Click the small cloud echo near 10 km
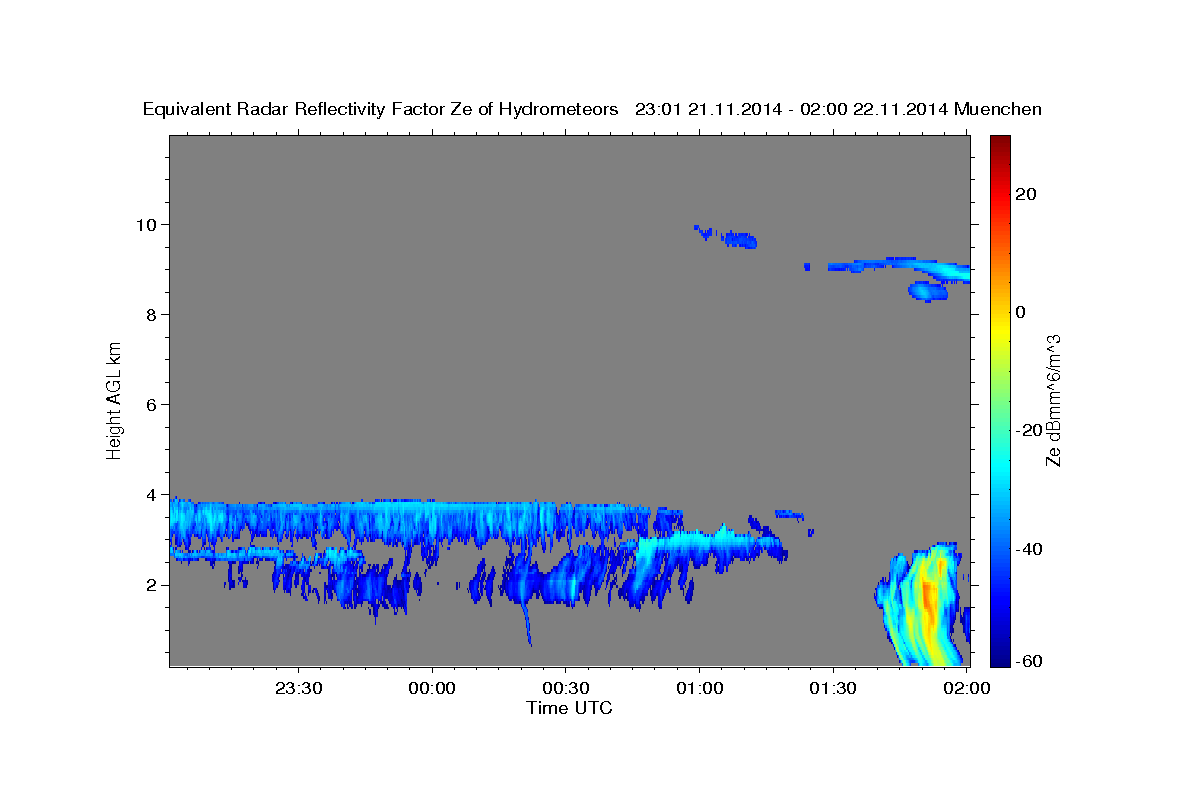Viewport: 1200px width, 800px height. tap(727, 236)
